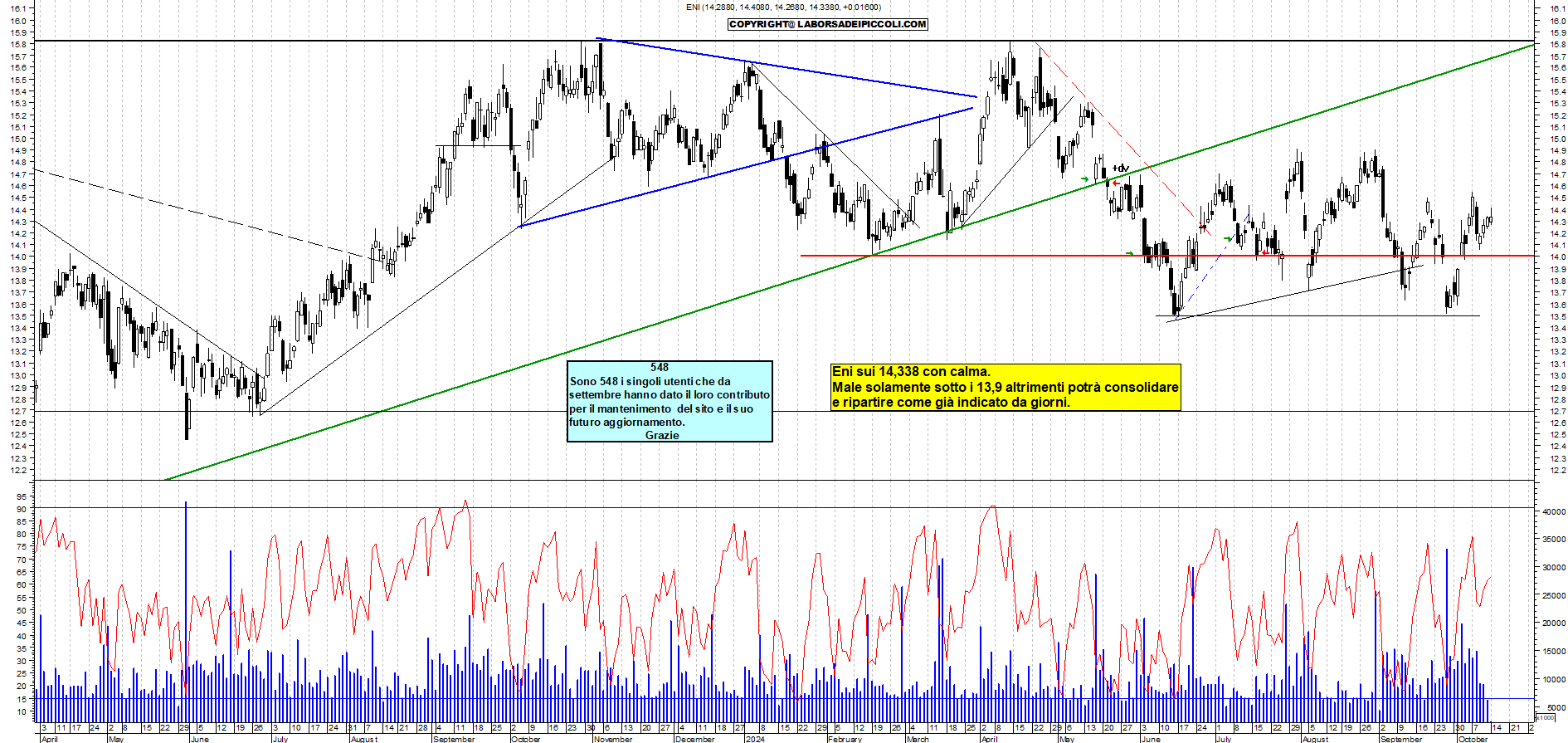Select the red horizontal support line at 14.0
Image resolution: width=1568 pixels, height=743 pixels.
pyautogui.click(x=1166, y=256)
